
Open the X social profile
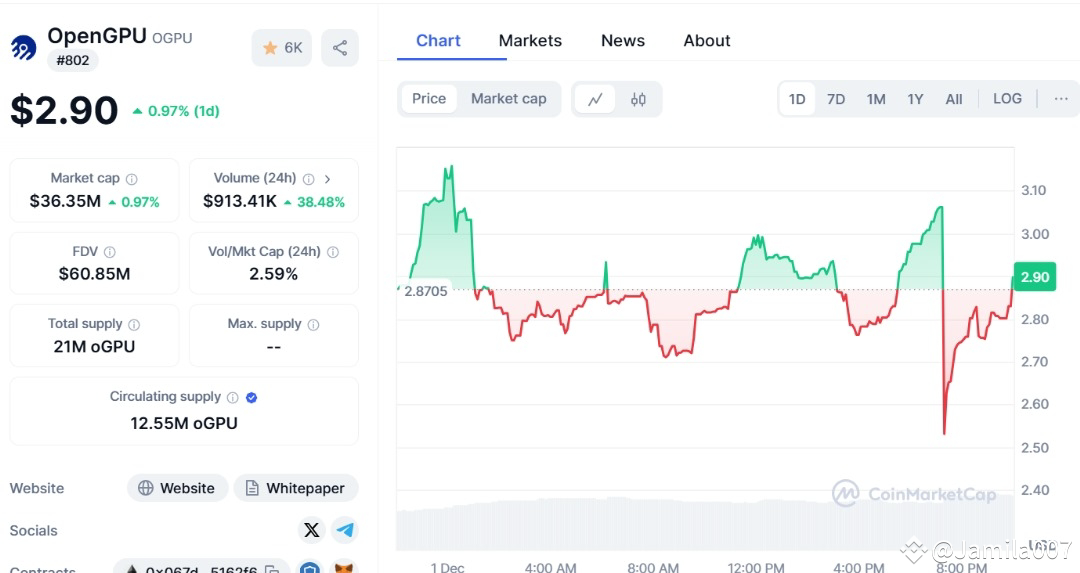point(312,530)
